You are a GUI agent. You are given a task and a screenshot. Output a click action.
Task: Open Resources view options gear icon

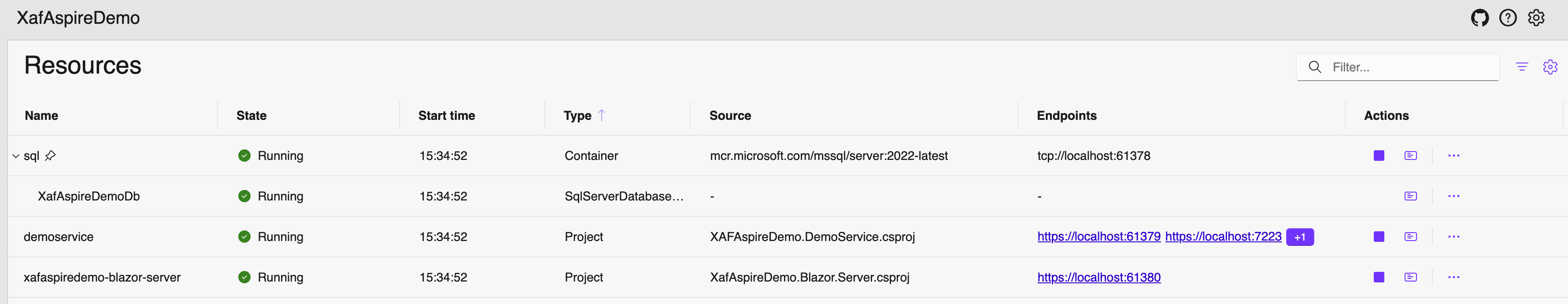pyautogui.click(x=1550, y=67)
